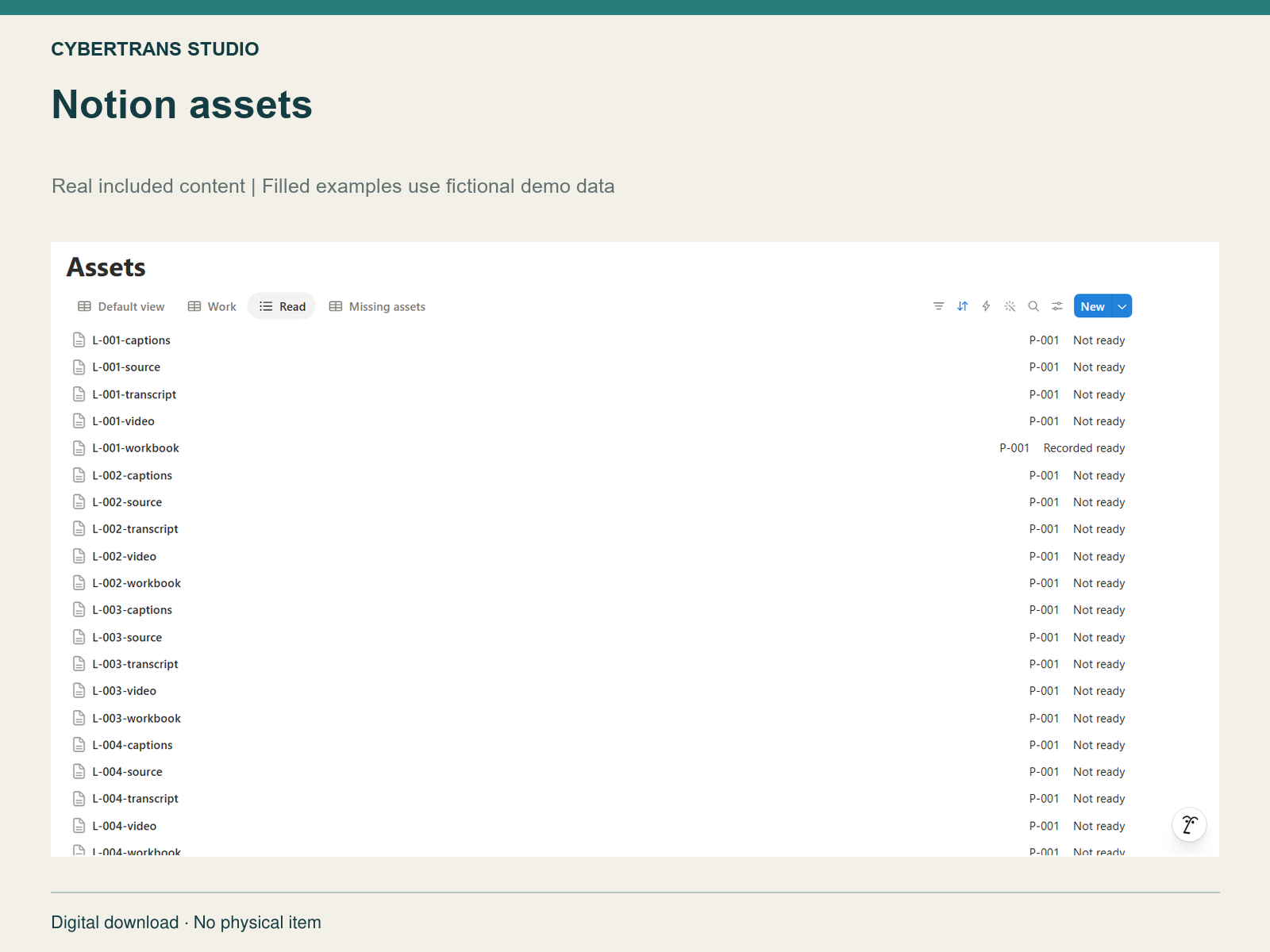The height and width of the screenshot is (952, 1270).
Task: Click P-001 value on L-001-workbook row
Action: tap(1014, 448)
